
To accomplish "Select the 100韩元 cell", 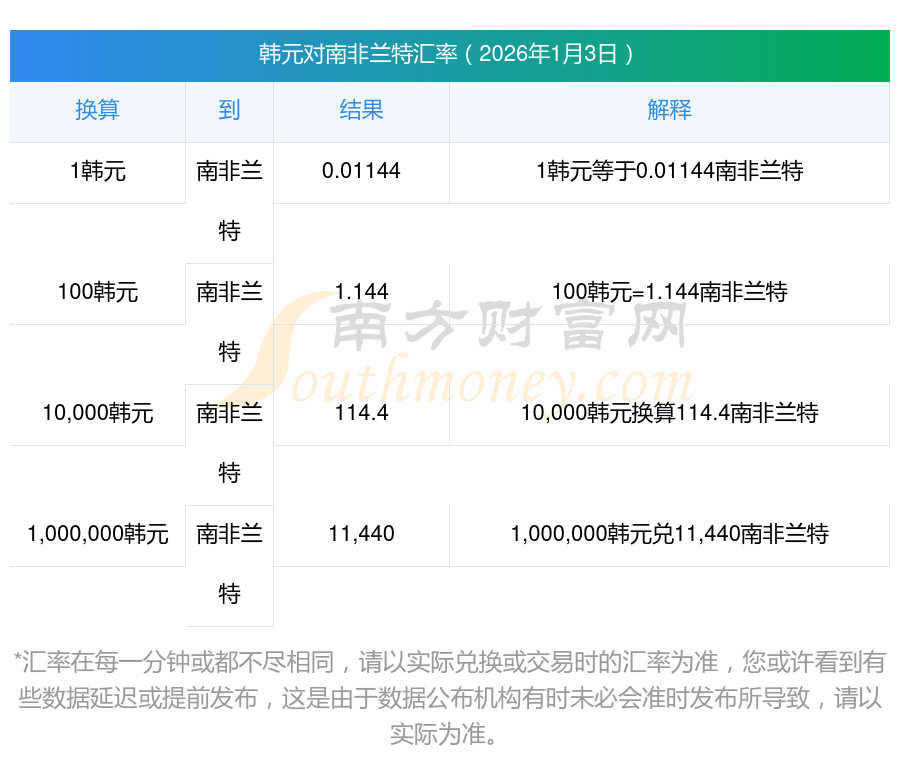I will tap(97, 292).
